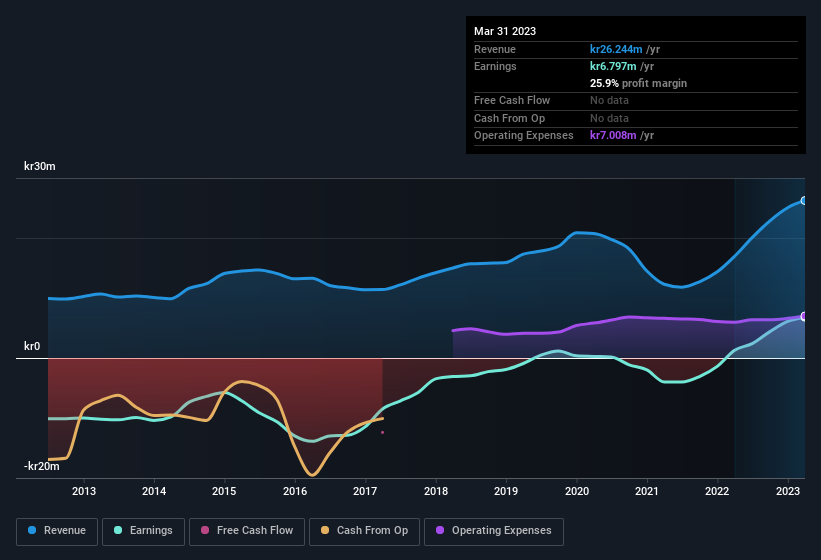
Task: Click the -kr20m y-axis label
Action: tap(41, 466)
